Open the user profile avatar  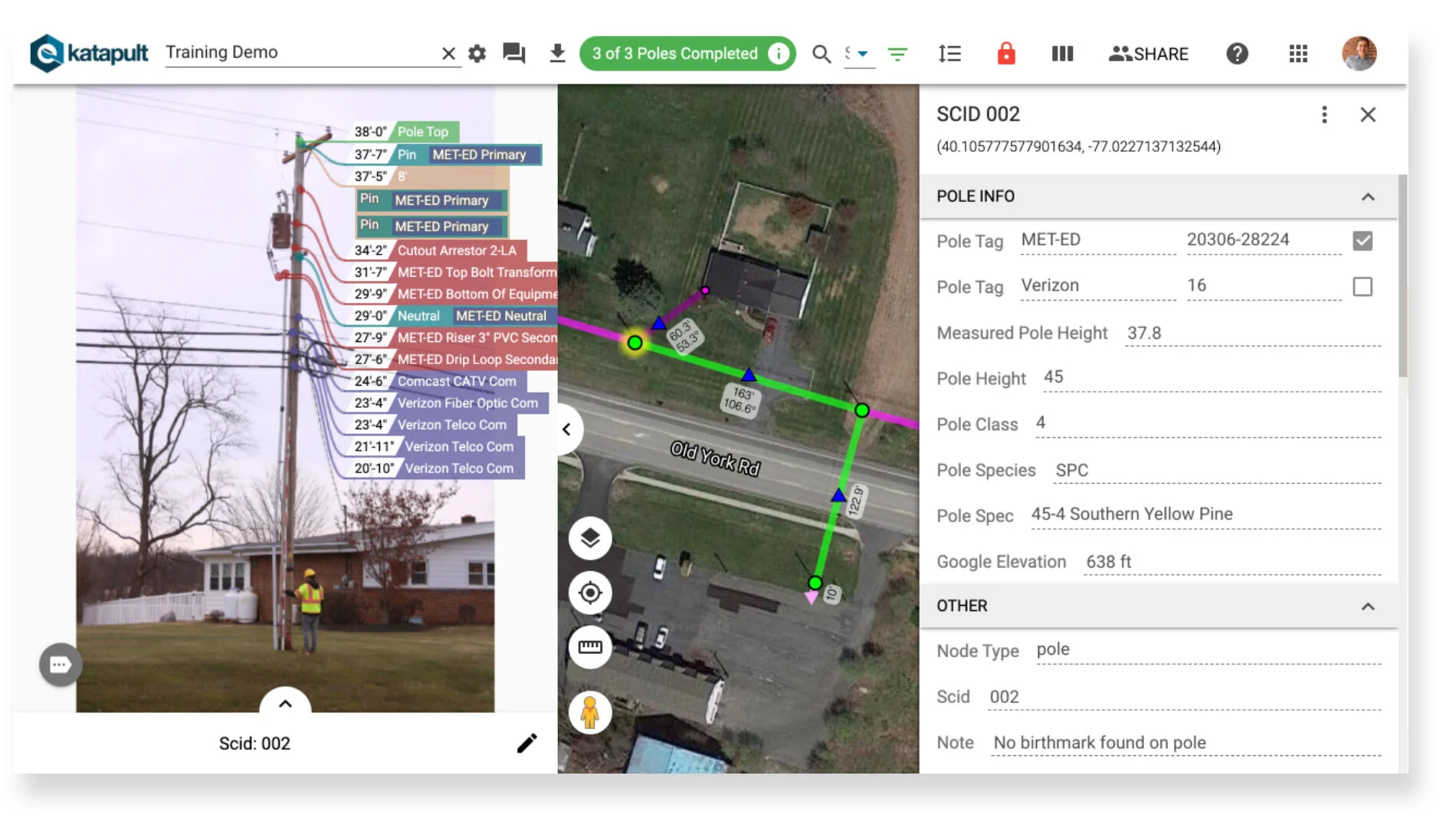1359,54
